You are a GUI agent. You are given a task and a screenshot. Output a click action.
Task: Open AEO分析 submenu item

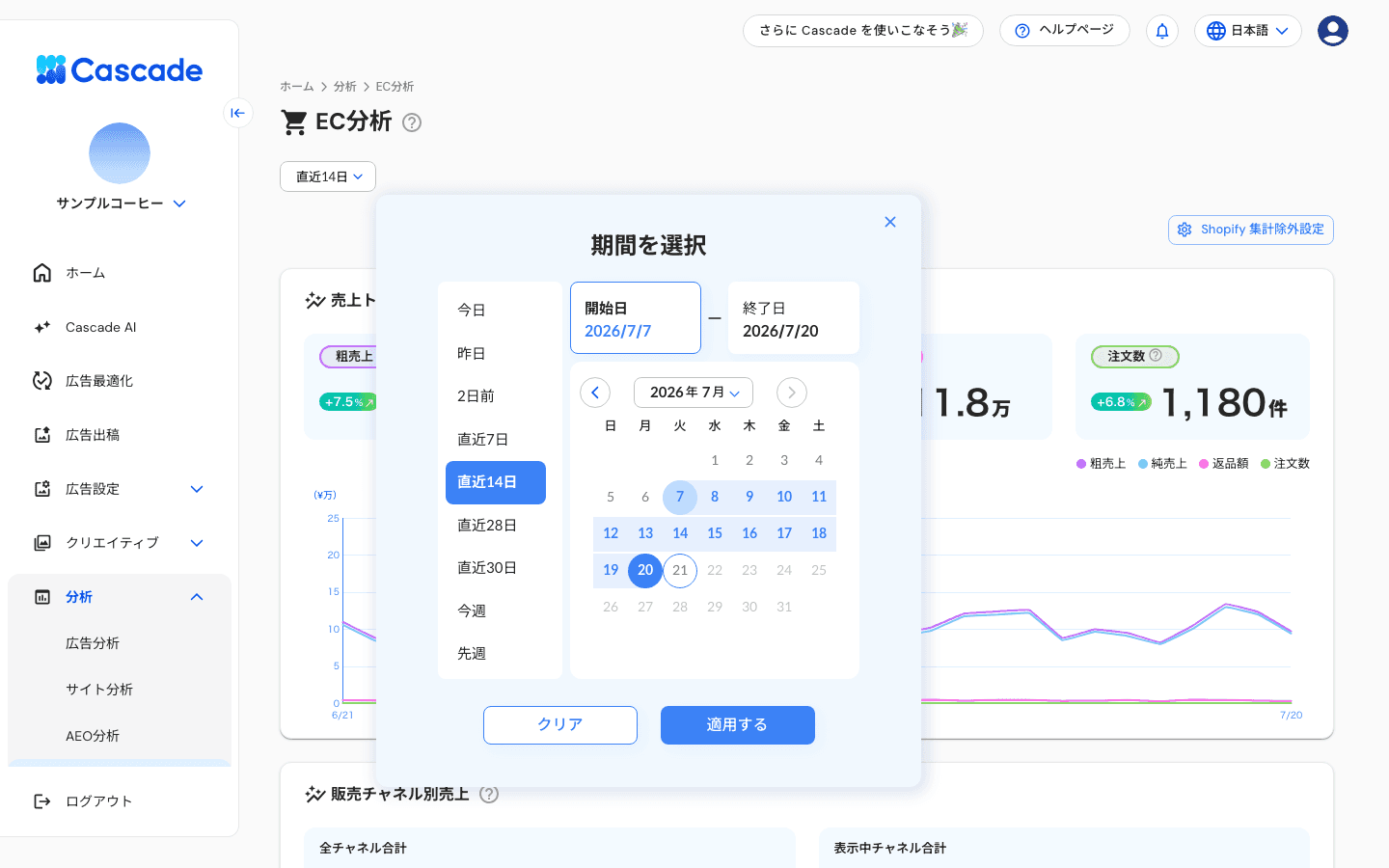[93, 736]
